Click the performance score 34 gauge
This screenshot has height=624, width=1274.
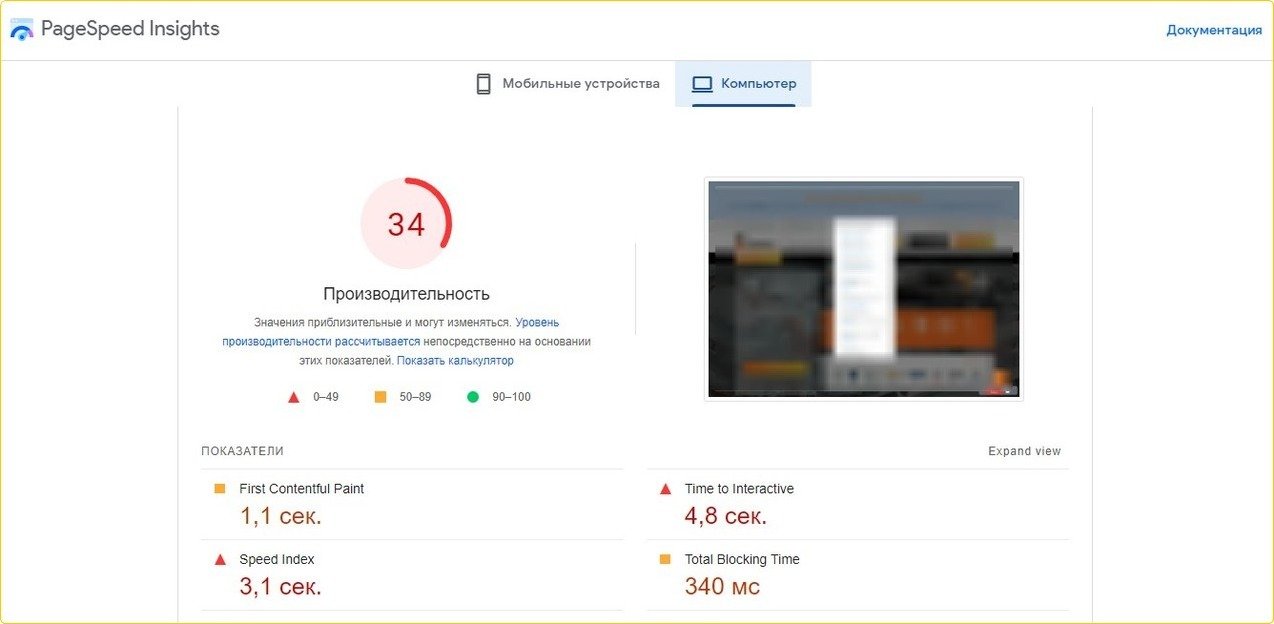pyautogui.click(x=406, y=224)
